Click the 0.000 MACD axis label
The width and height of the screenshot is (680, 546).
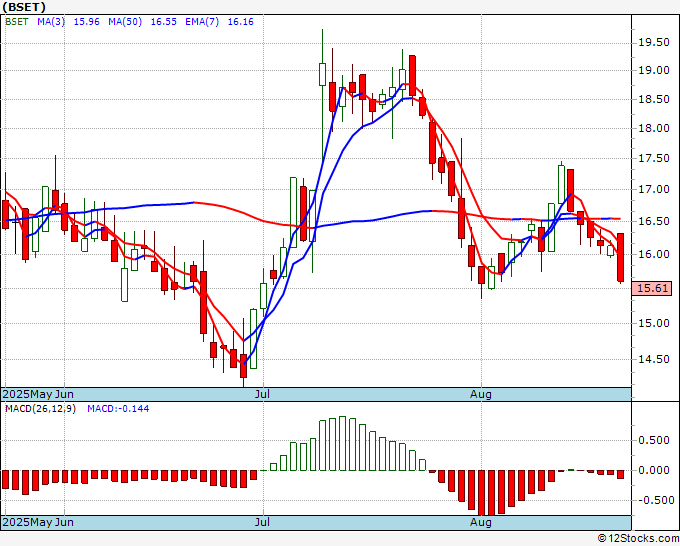click(654, 470)
